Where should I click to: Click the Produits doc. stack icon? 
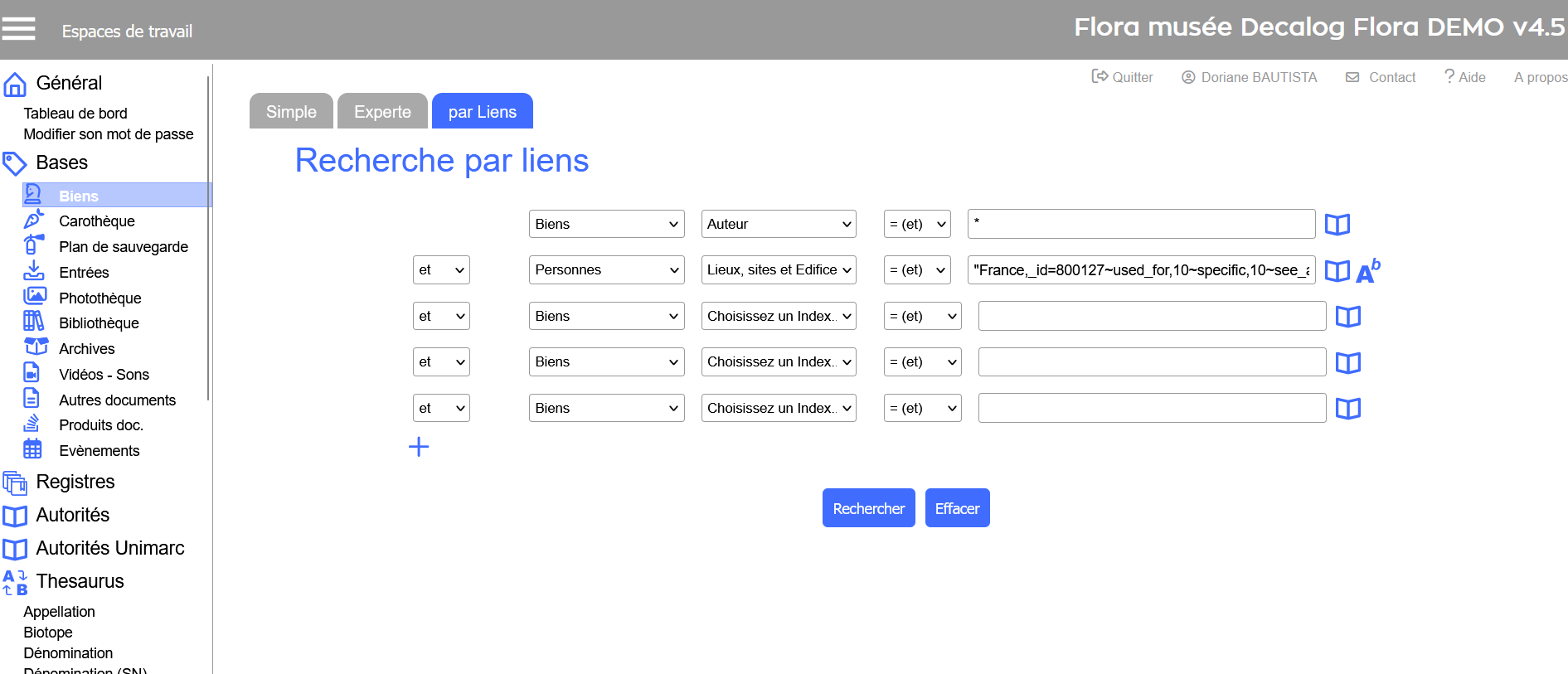(x=32, y=423)
